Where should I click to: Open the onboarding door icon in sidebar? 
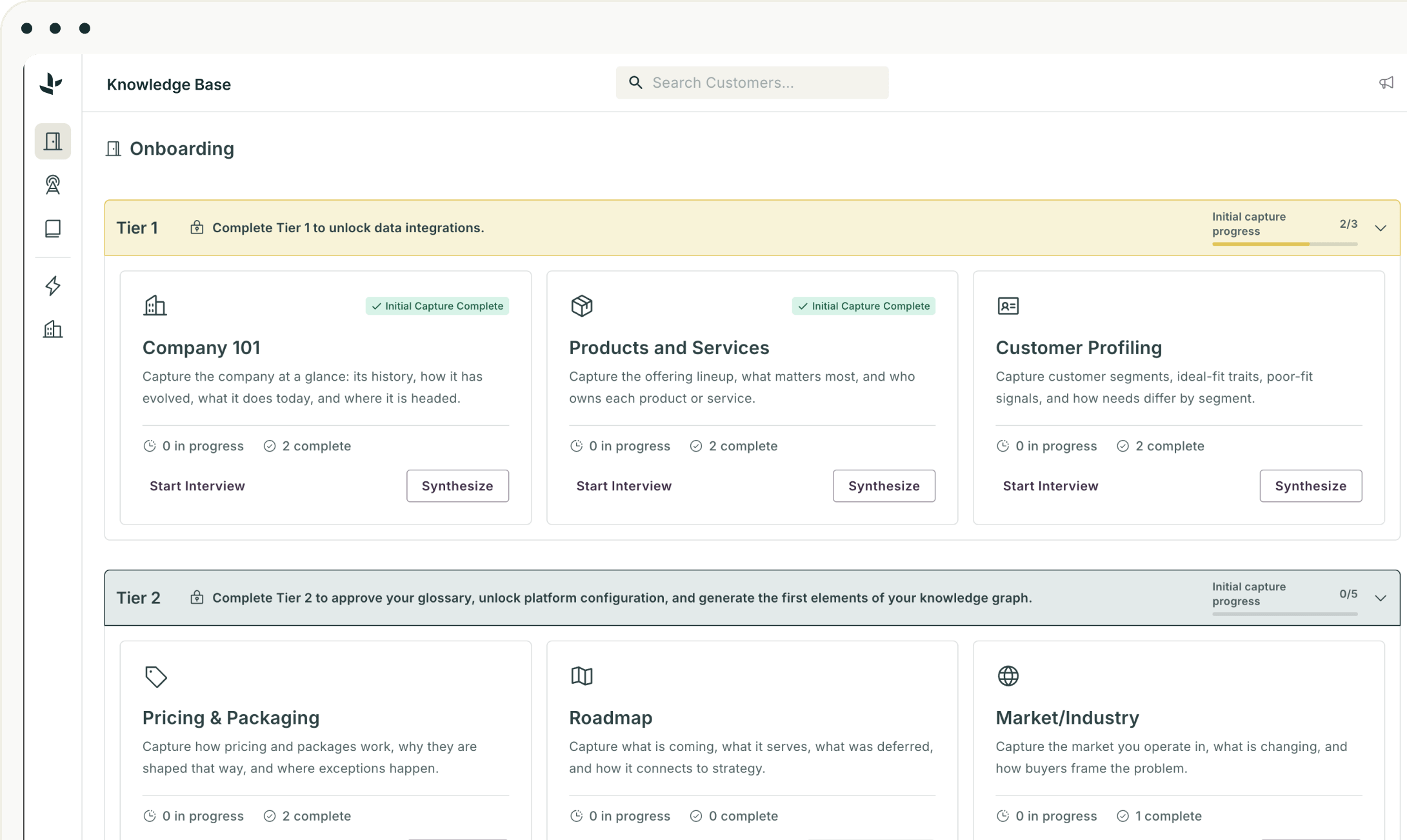click(53, 141)
